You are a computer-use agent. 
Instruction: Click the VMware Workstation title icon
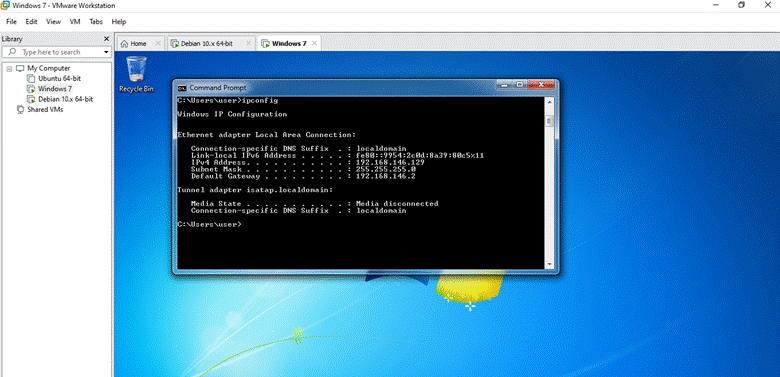pos(5,5)
